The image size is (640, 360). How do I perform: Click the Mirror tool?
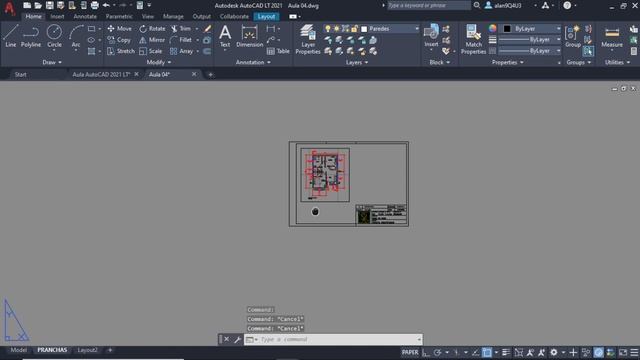click(x=152, y=40)
